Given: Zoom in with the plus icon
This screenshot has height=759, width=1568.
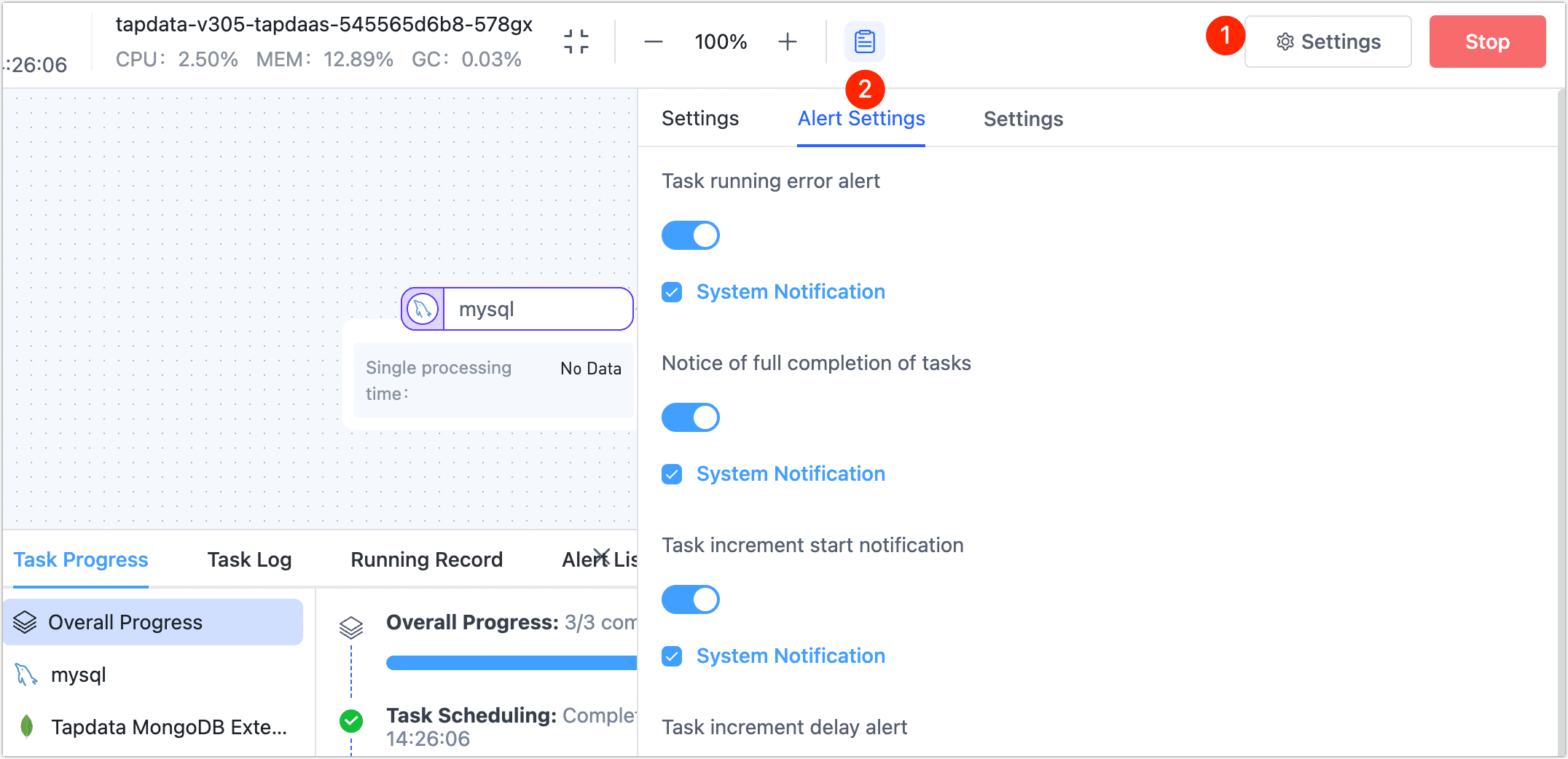Looking at the screenshot, I should (788, 42).
